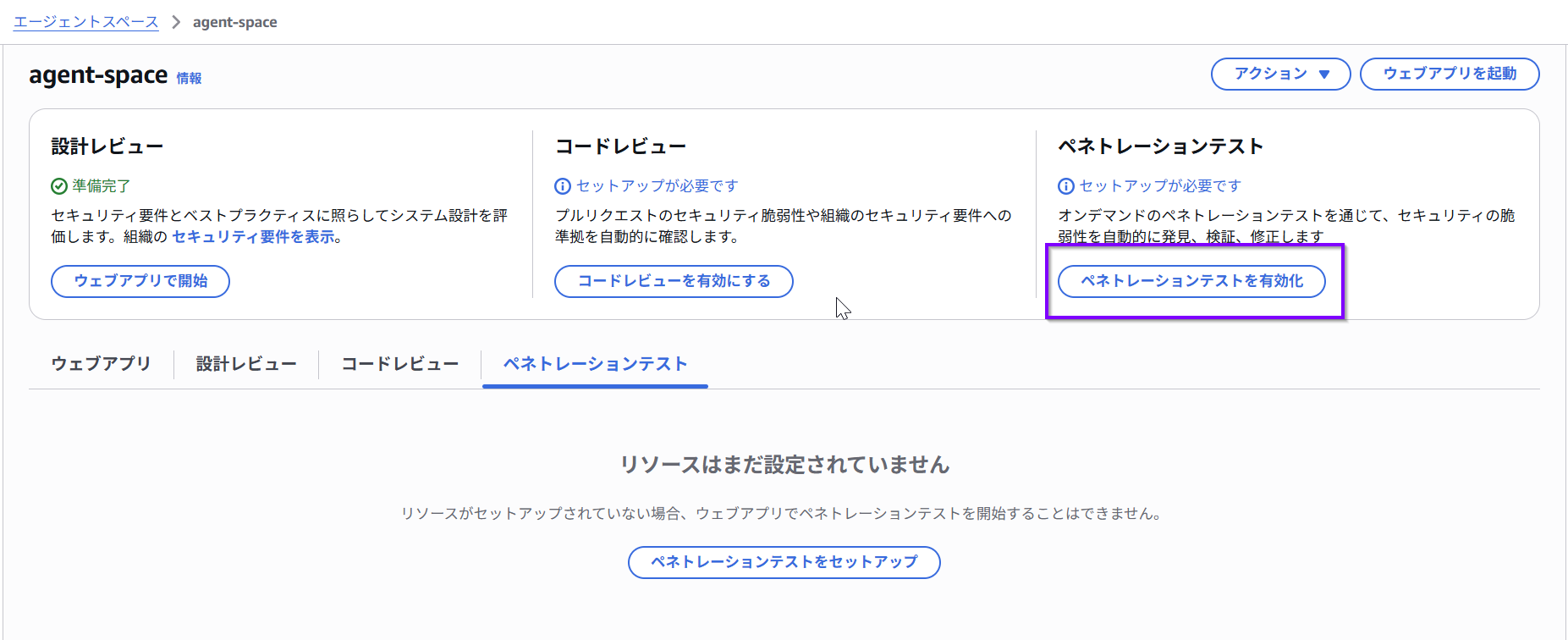1568x640 pixels.
Task: Click ウェブアプリで開始 button
Action: (x=140, y=281)
